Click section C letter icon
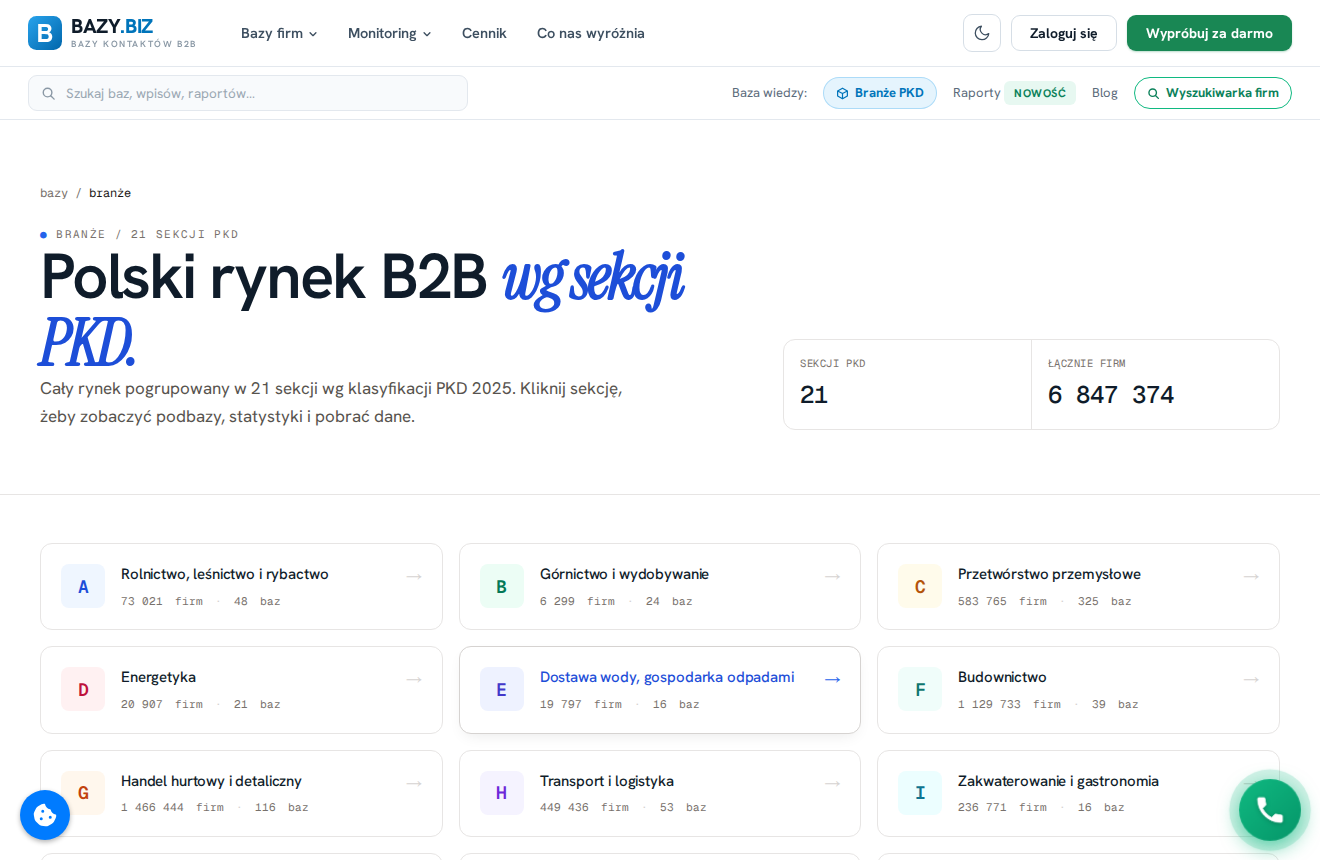 coord(920,587)
